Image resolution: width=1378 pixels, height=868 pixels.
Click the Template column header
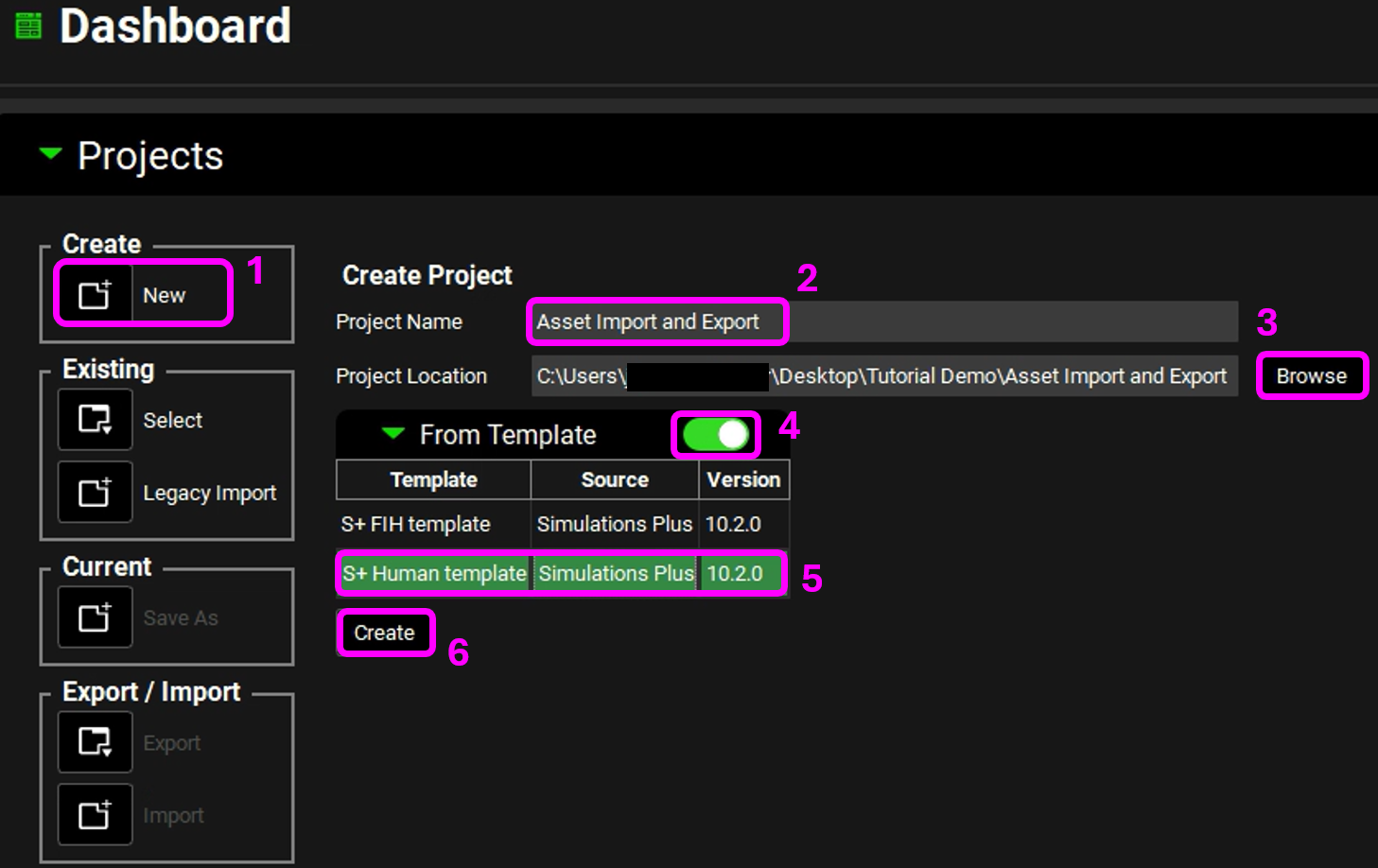point(433,480)
